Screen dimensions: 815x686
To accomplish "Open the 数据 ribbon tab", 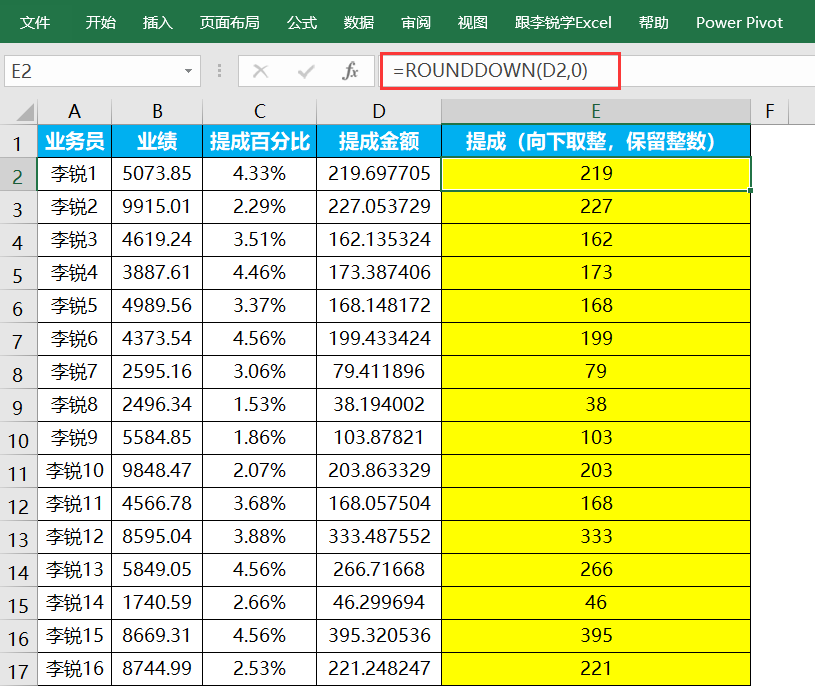I will point(359,22).
